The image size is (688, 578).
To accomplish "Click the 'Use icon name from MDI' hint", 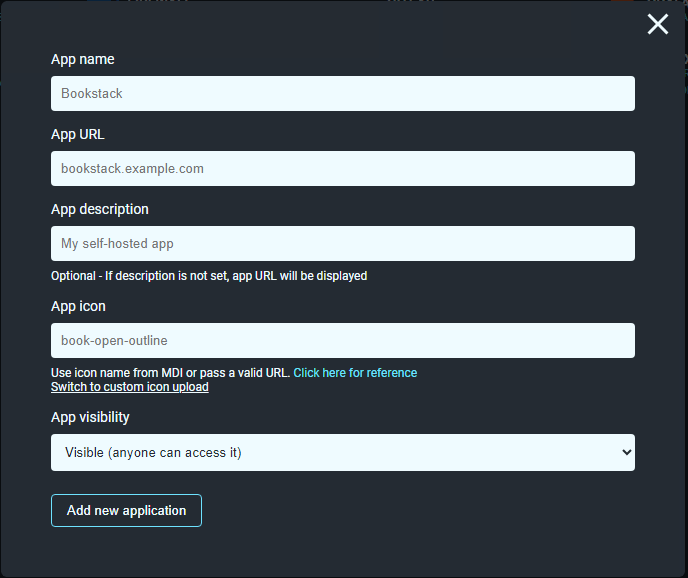I will pyautogui.click(x=170, y=373).
